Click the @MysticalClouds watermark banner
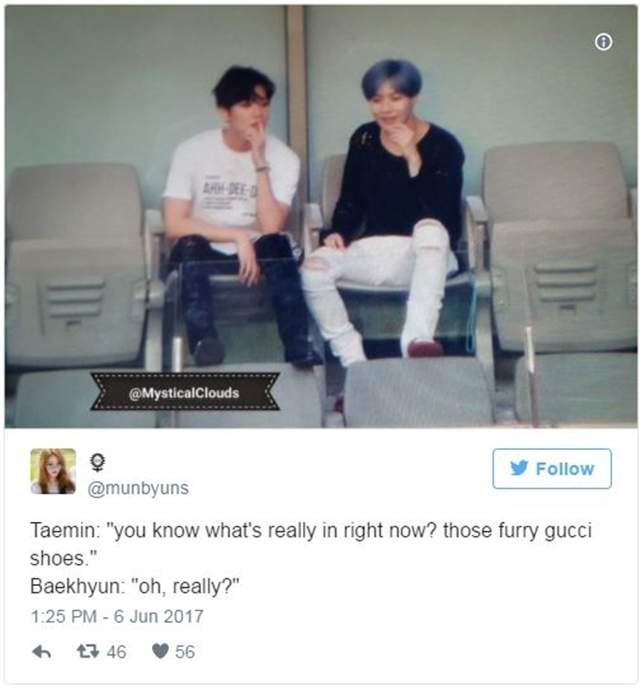640x690 pixels. click(185, 392)
